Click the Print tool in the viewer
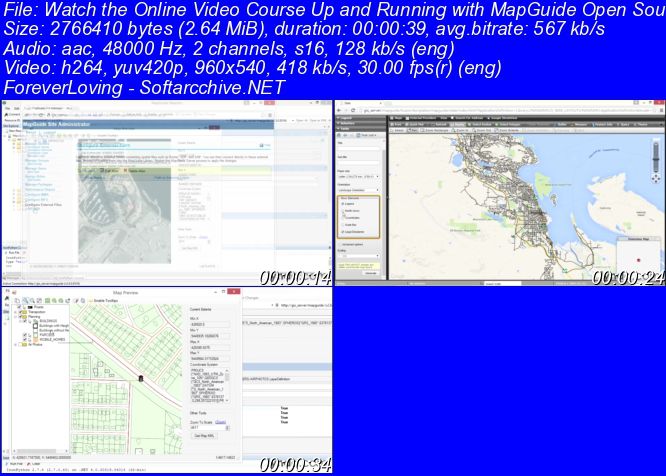Viewport: 666px width, 476px height. 396,124
